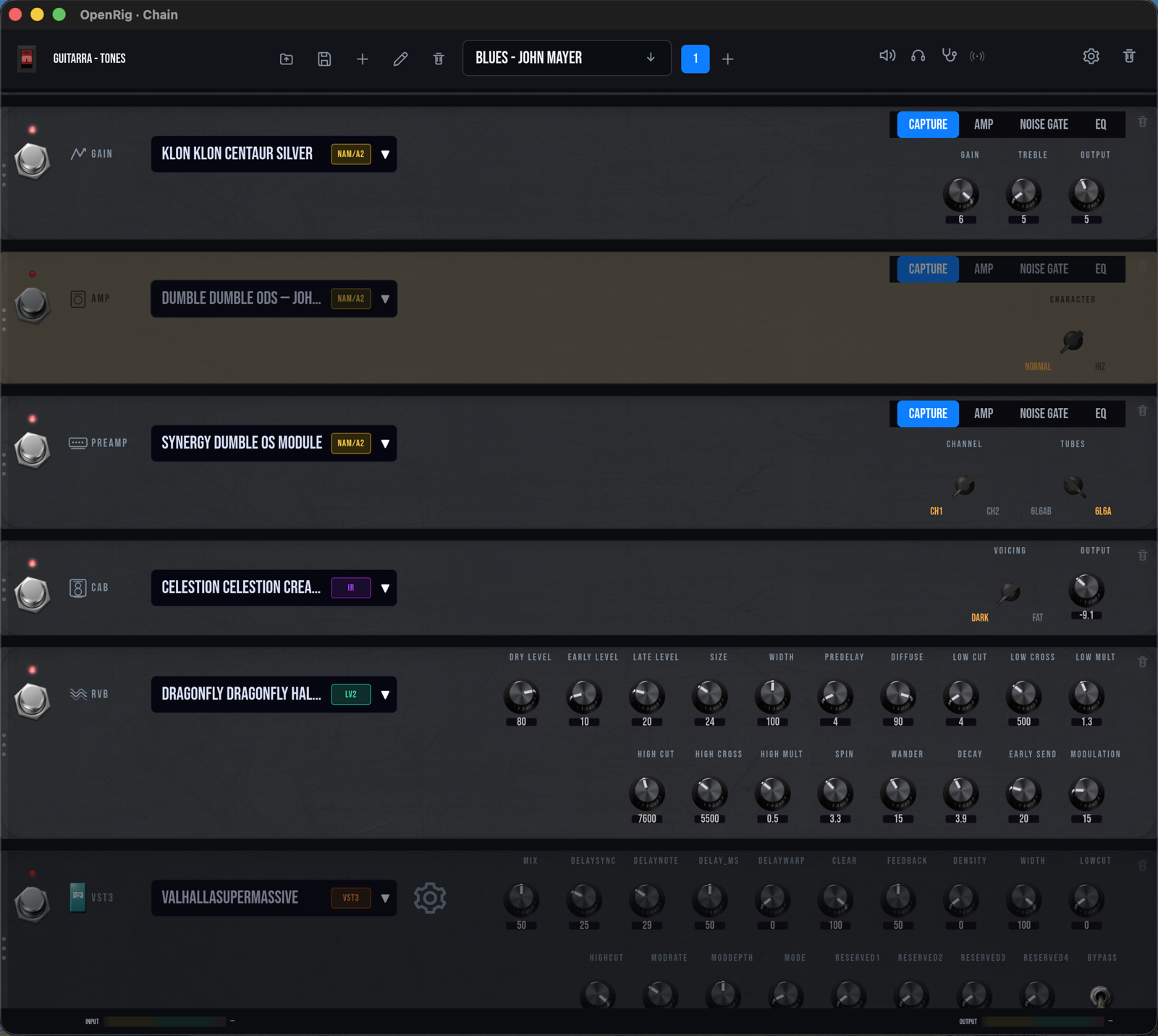Click the GAIN block type icon
The height and width of the screenshot is (1036, 1158).
click(78, 153)
